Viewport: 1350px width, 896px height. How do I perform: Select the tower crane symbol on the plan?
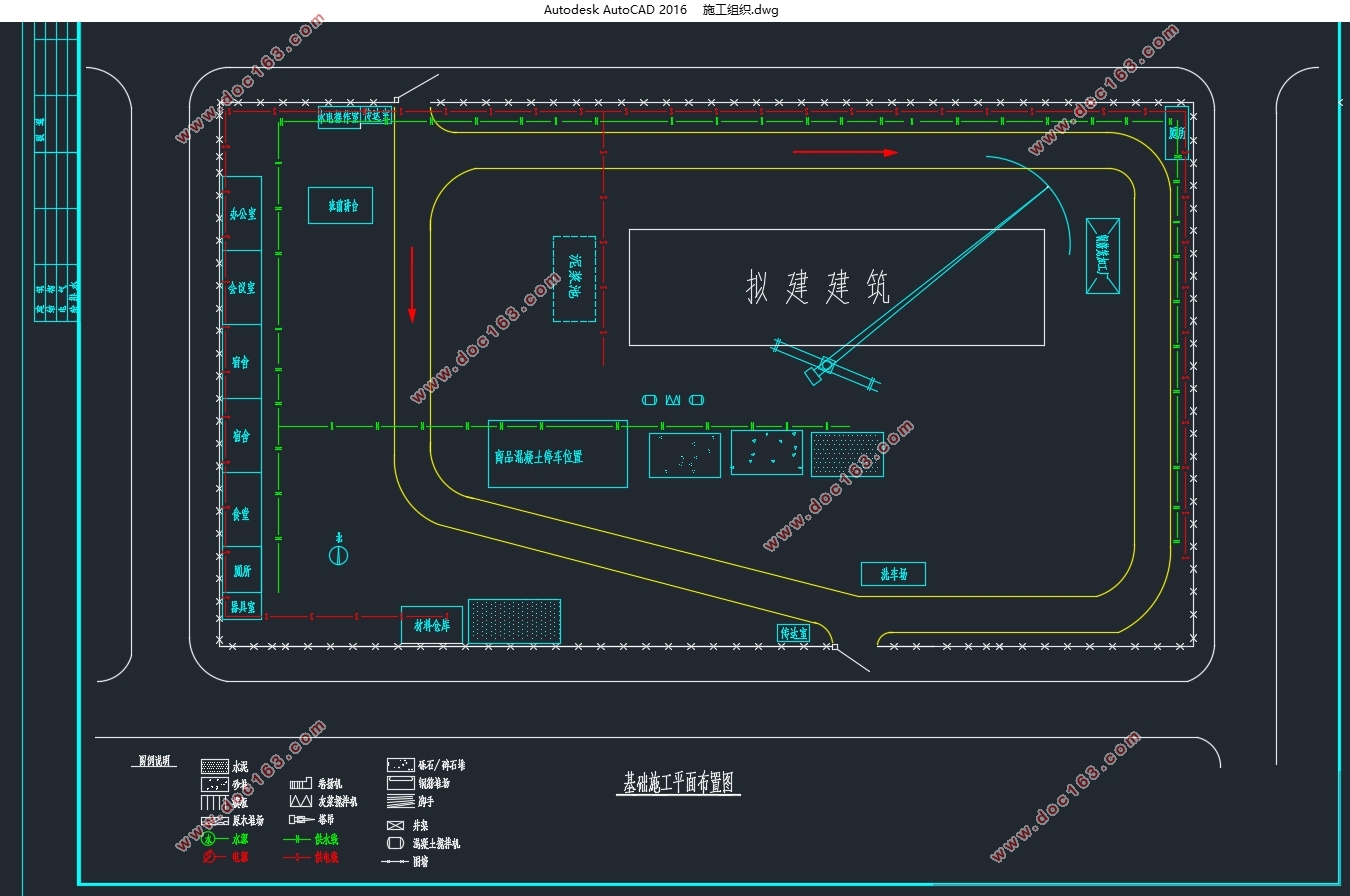coord(826,366)
